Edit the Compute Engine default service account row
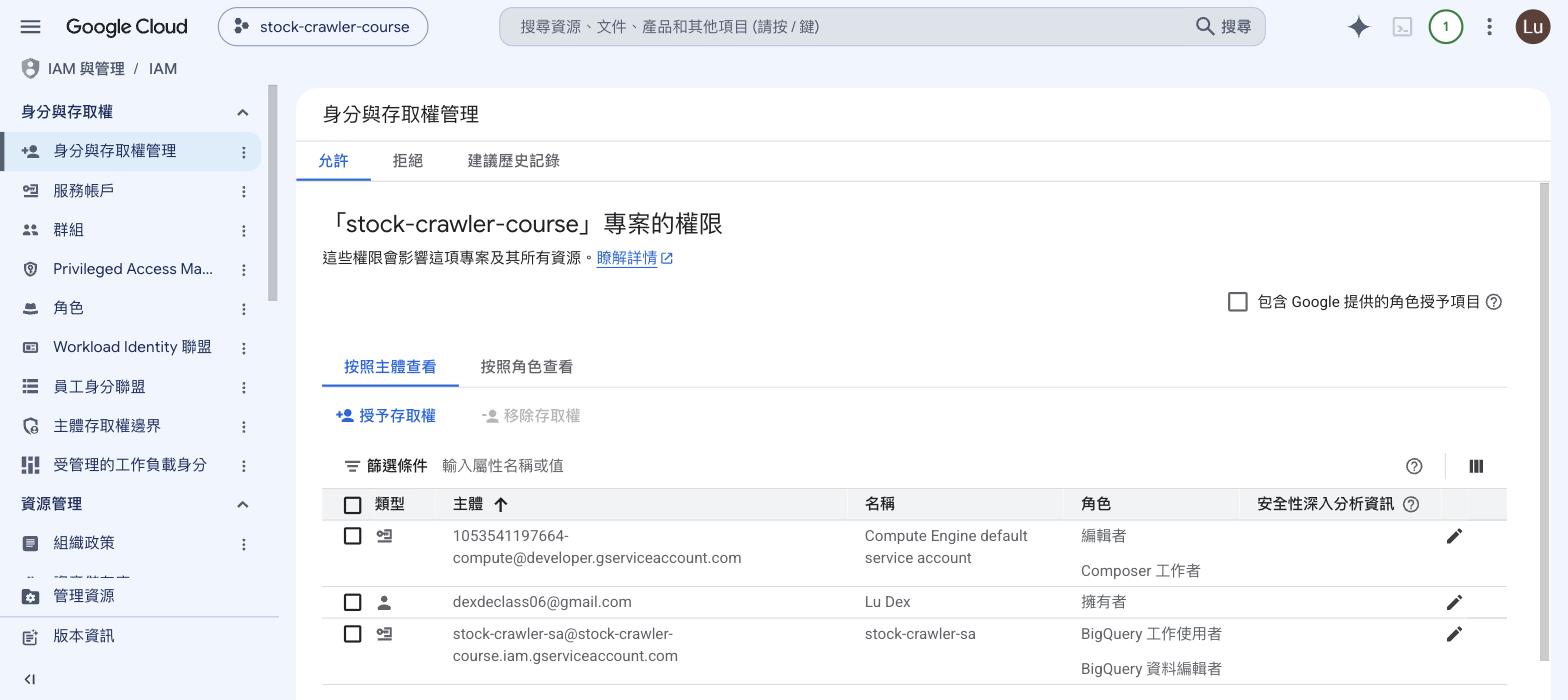 1454,536
